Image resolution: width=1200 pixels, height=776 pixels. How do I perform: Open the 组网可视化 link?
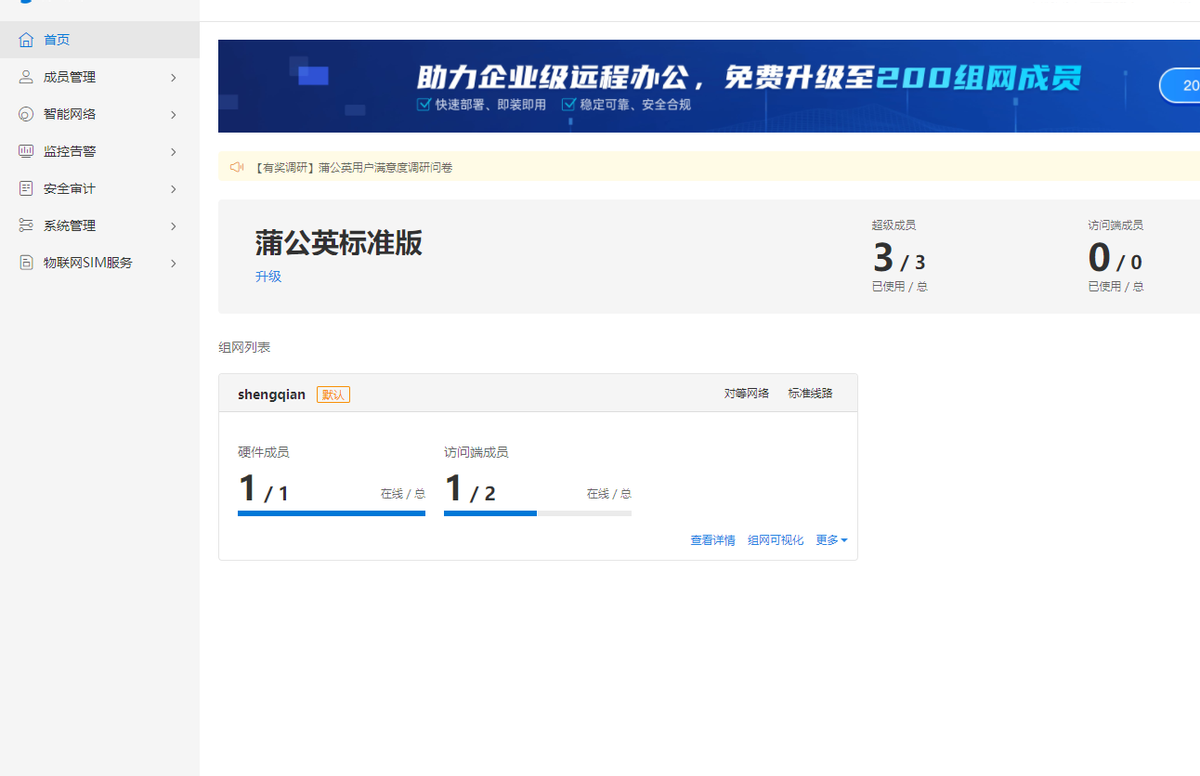coord(775,540)
